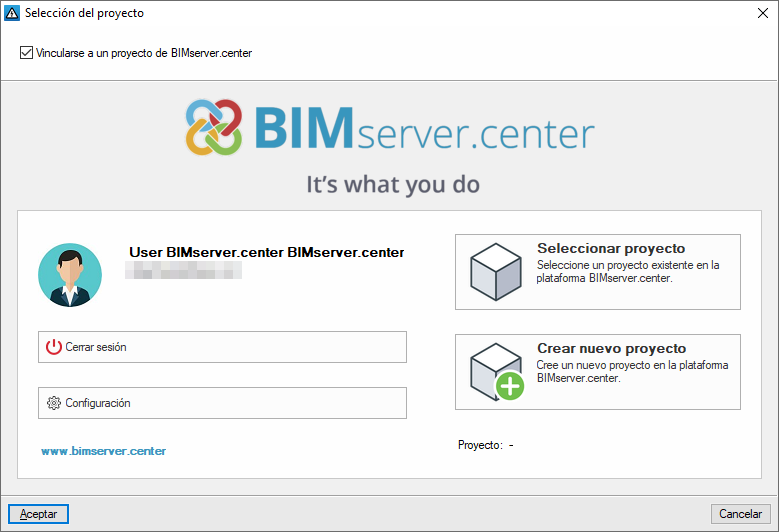Uncheck Vincularse a un proyecto de BIMserver.center

26,53
